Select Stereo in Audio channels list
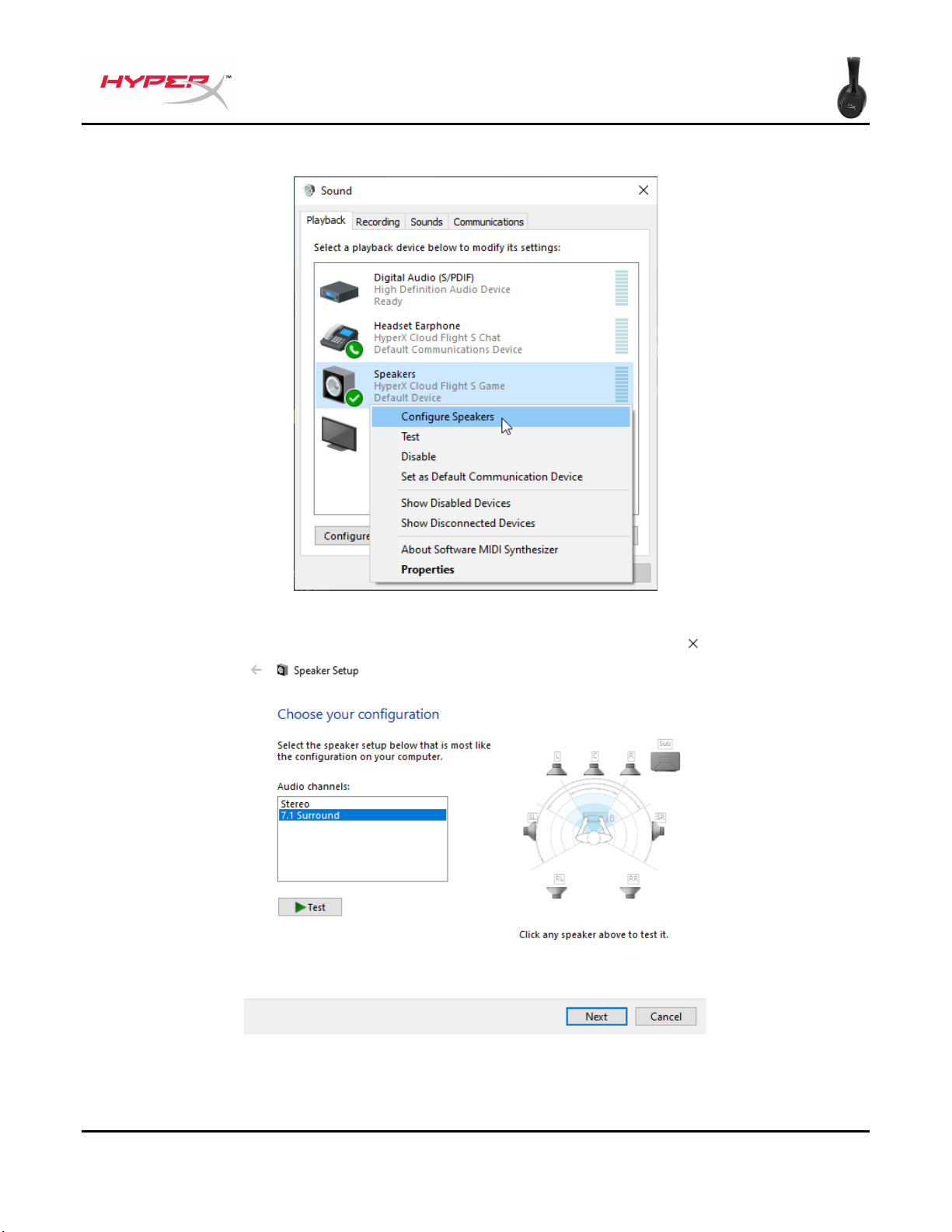 tap(295, 804)
